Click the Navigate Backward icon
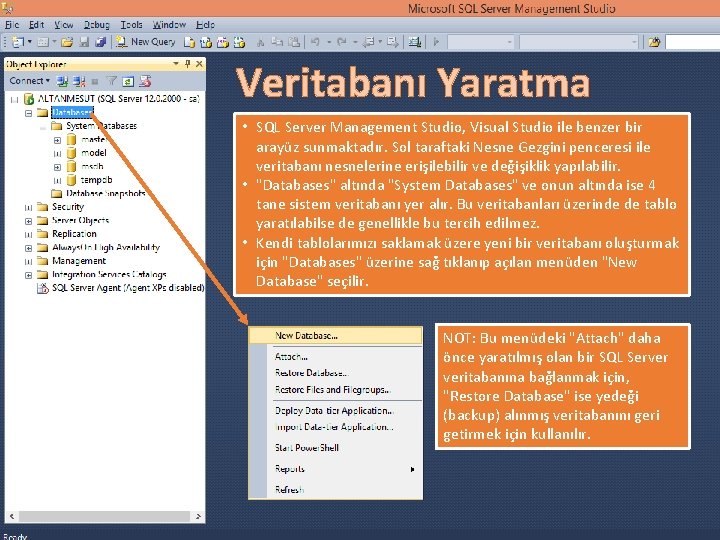This screenshot has width=720, height=540. point(368,42)
